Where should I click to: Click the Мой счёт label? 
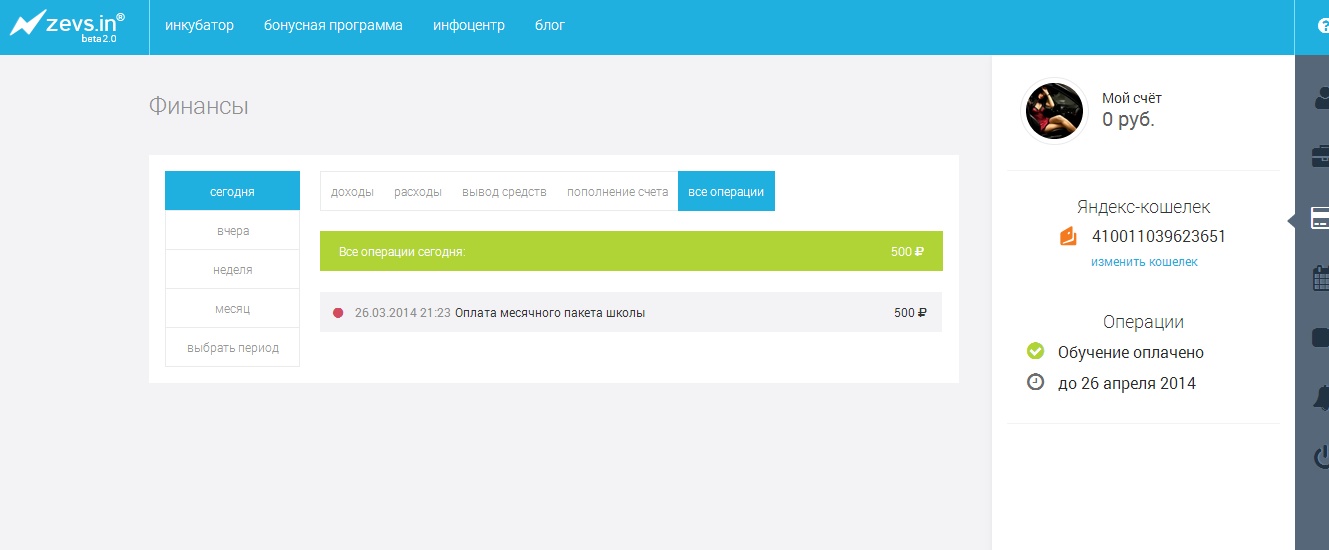coord(1132,98)
